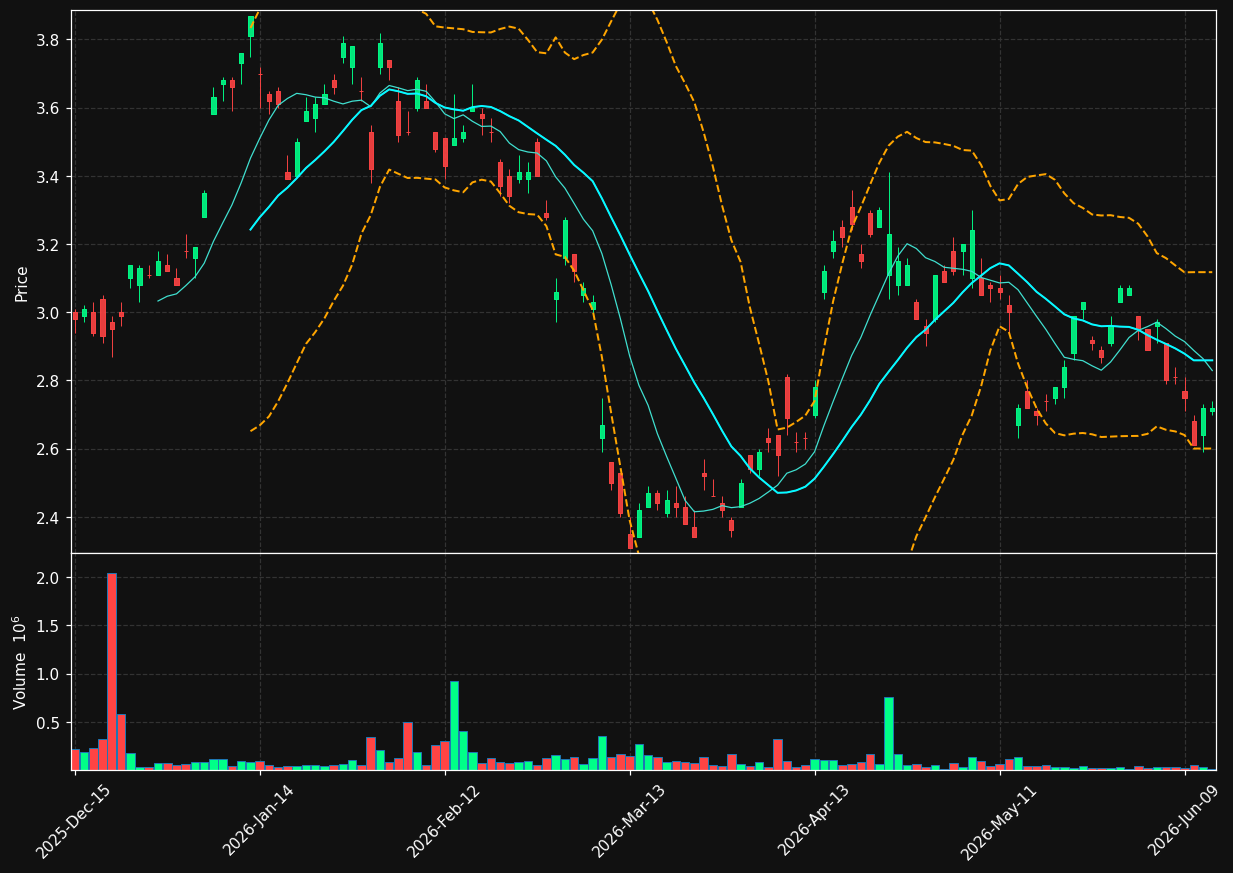Screen dimensions: 1233x873
Task: Click the 2026-Feb-12 date label
Action: [443, 819]
